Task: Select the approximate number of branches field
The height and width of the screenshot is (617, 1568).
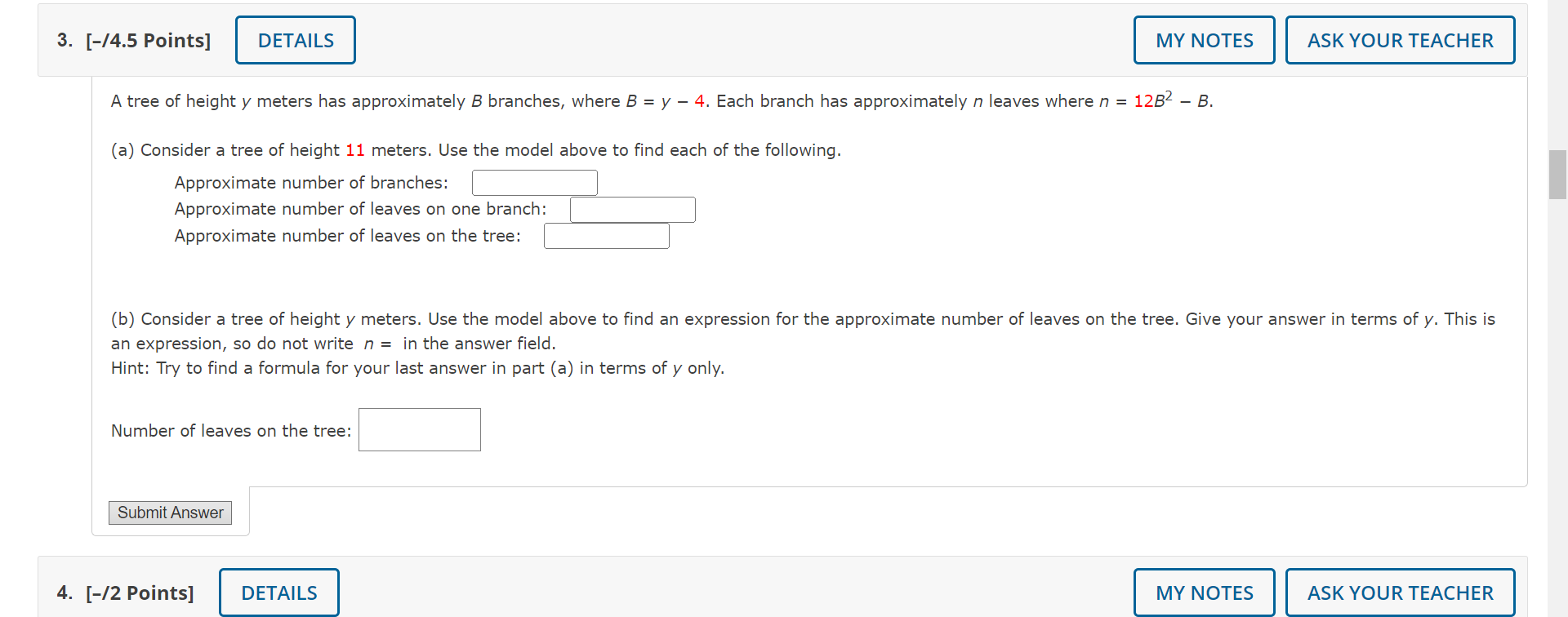Action: click(534, 182)
